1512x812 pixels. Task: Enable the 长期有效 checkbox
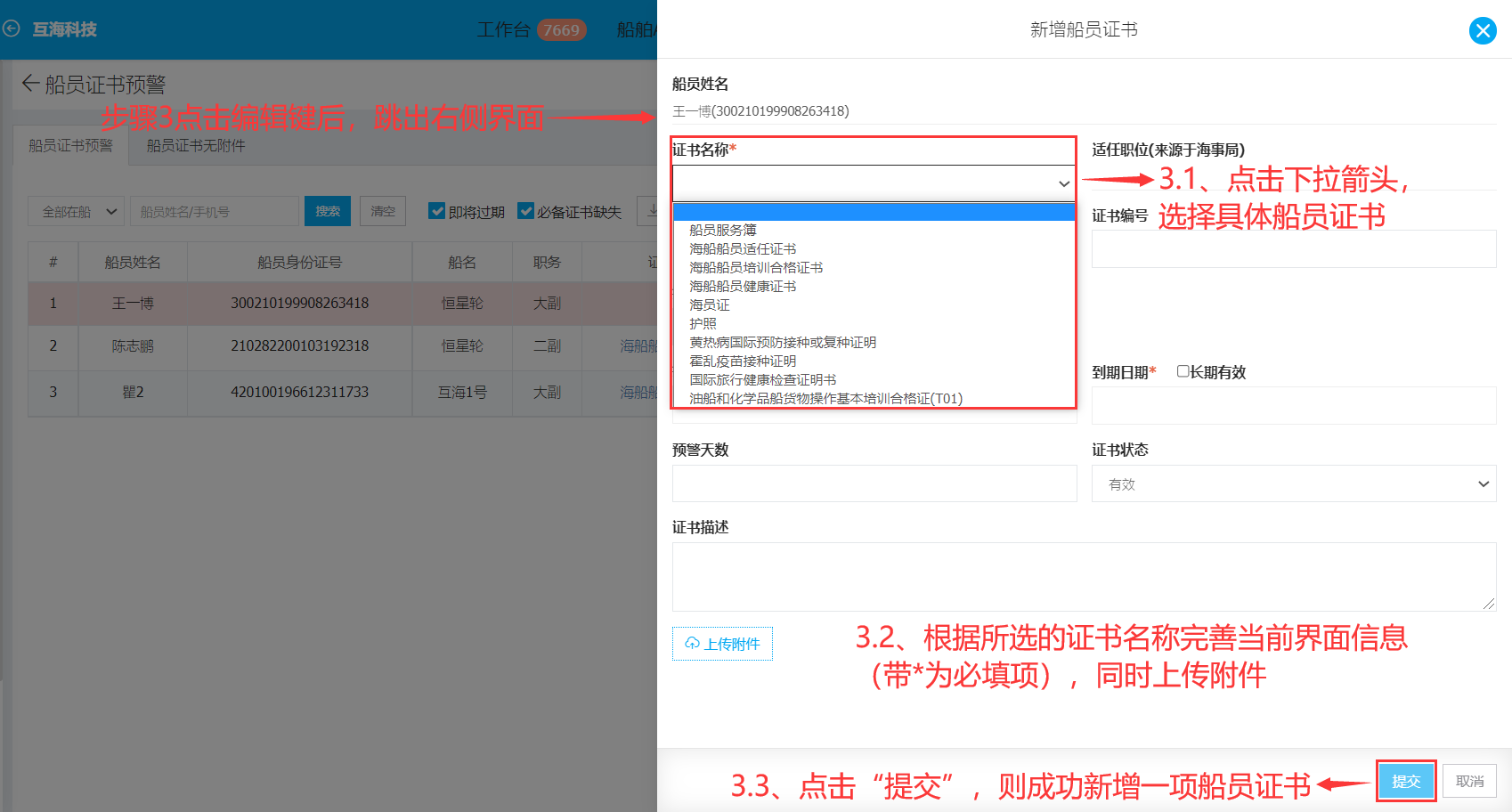tap(1183, 371)
